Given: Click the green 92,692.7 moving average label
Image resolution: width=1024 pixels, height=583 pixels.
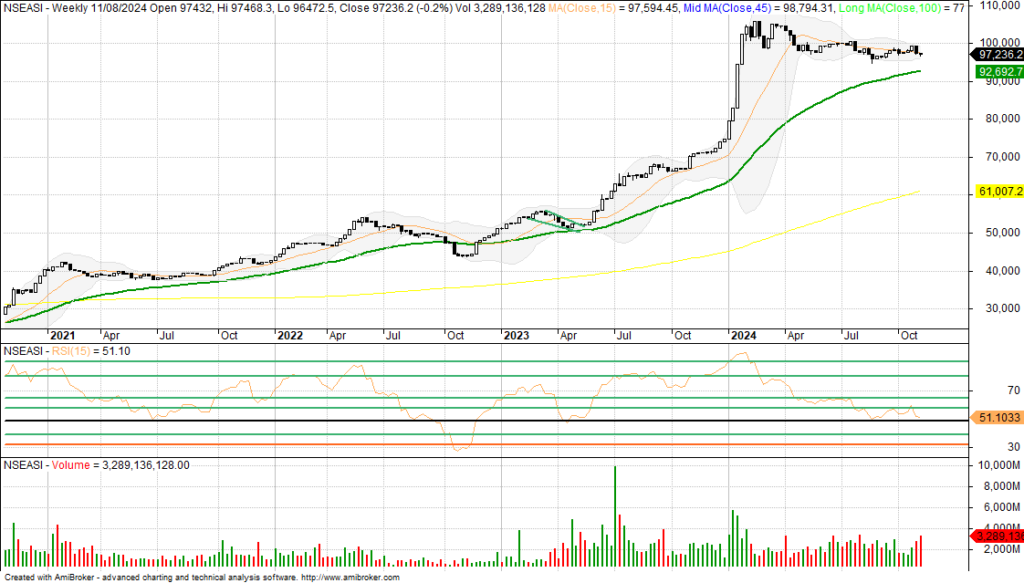Looking at the screenshot, I should pos(1000,72).
